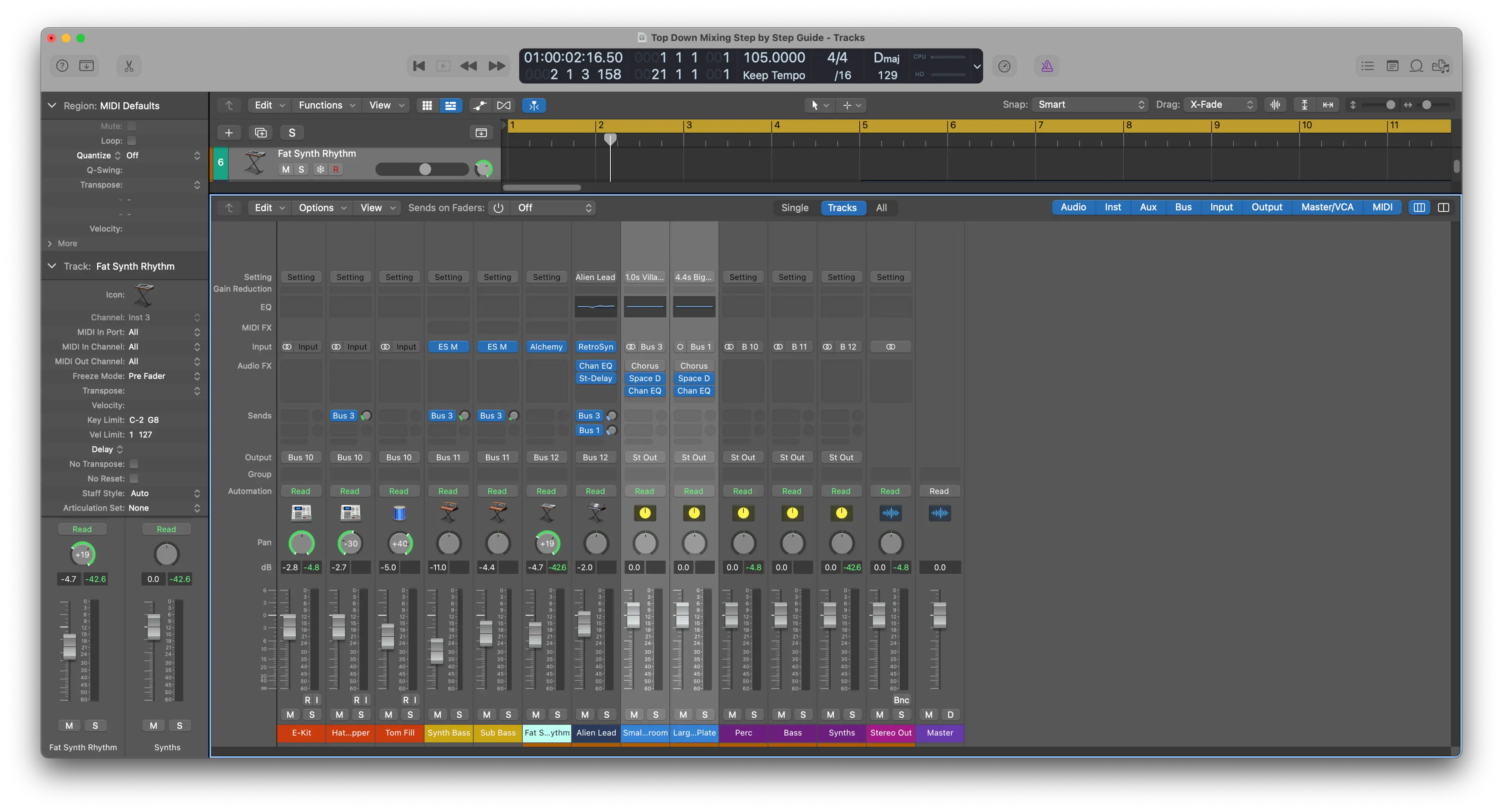Click the snowflake Freeze icon on Fat Synth Rhythm

320,169
